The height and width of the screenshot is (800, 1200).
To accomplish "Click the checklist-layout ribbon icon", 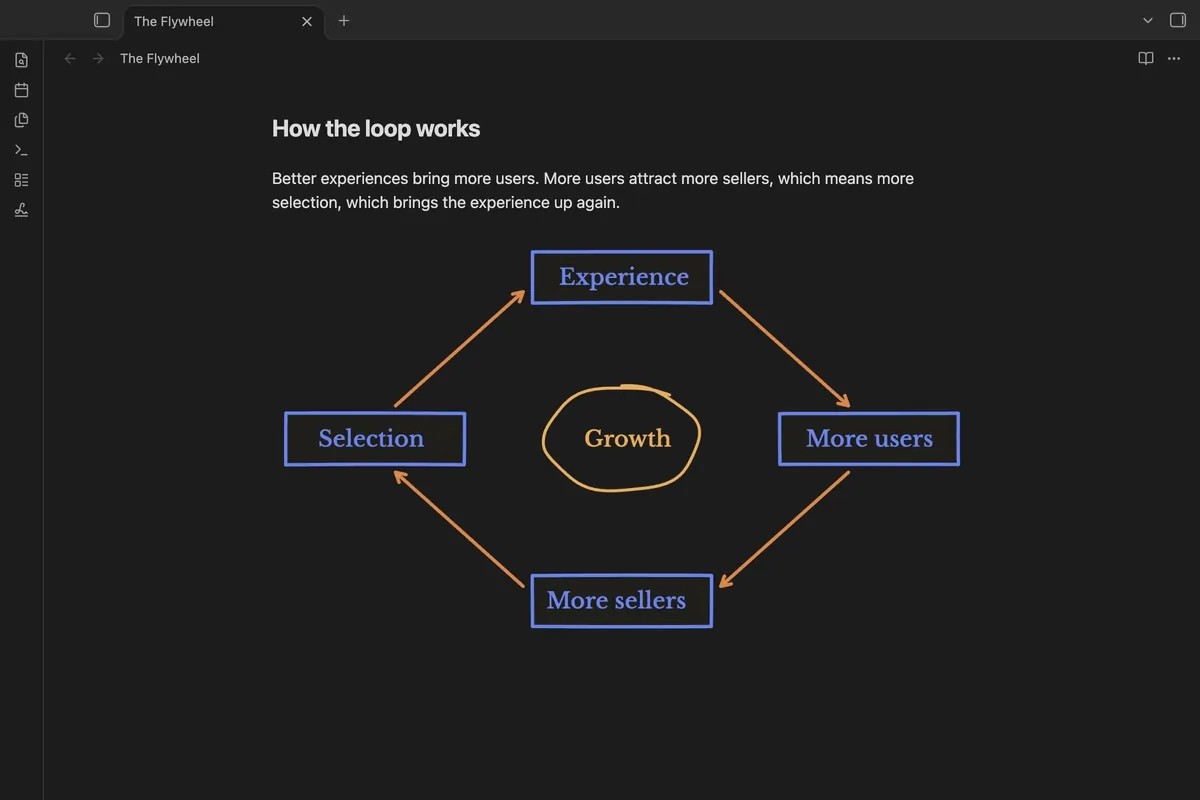I will click(22, 180).
